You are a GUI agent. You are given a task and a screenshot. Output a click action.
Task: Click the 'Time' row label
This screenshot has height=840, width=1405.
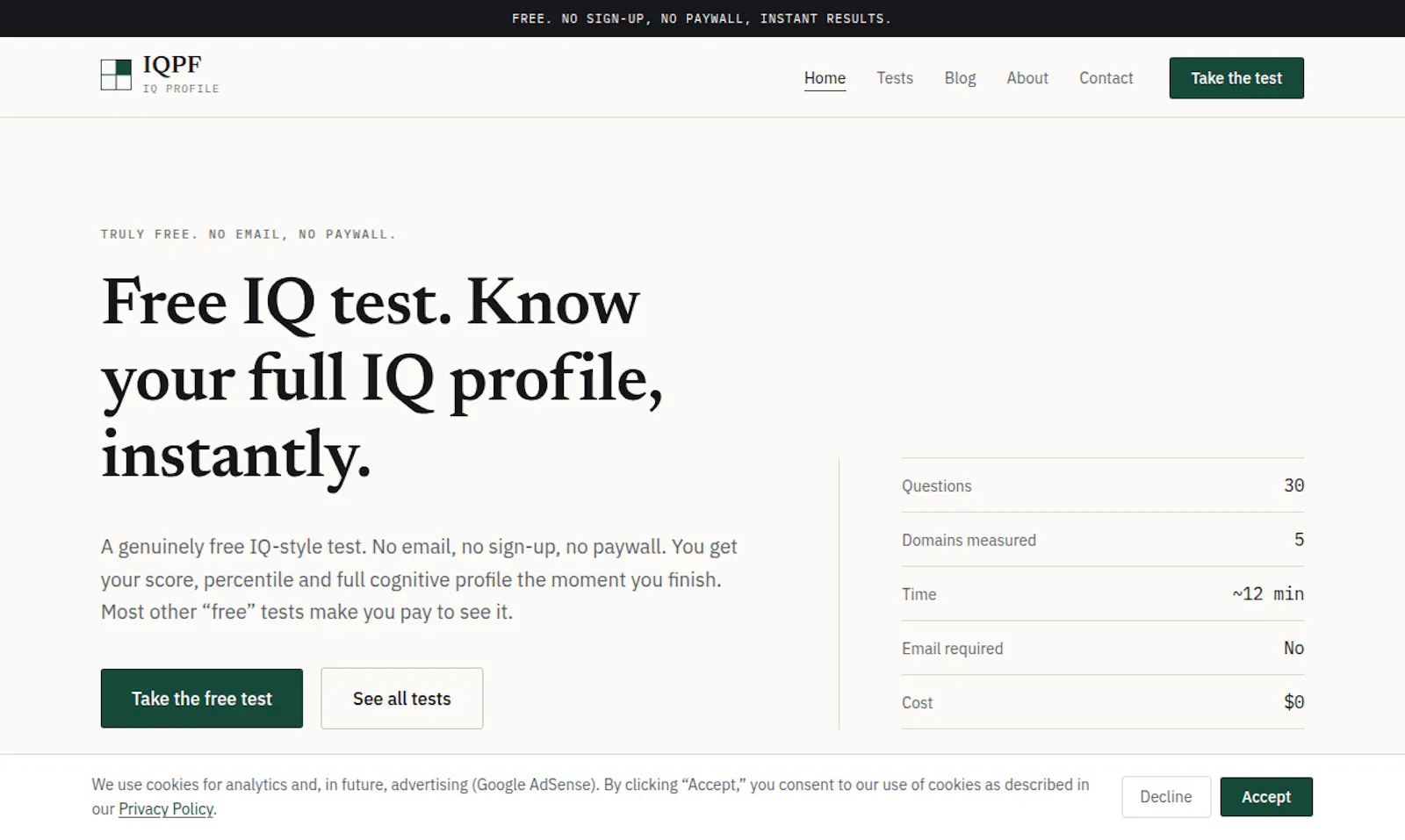click(919, 594)
